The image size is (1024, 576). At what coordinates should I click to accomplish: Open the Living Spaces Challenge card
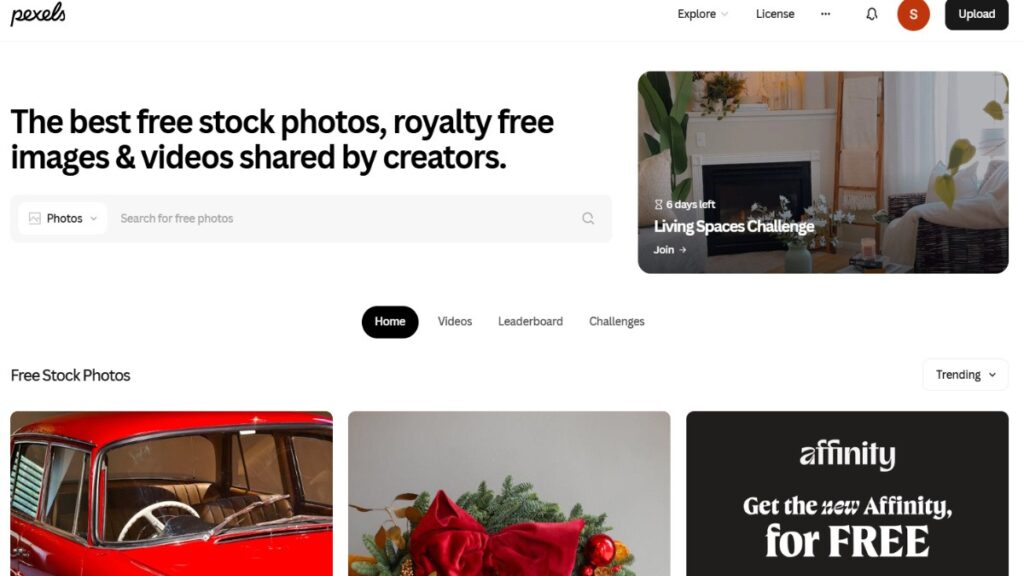[x=823, y=172]
